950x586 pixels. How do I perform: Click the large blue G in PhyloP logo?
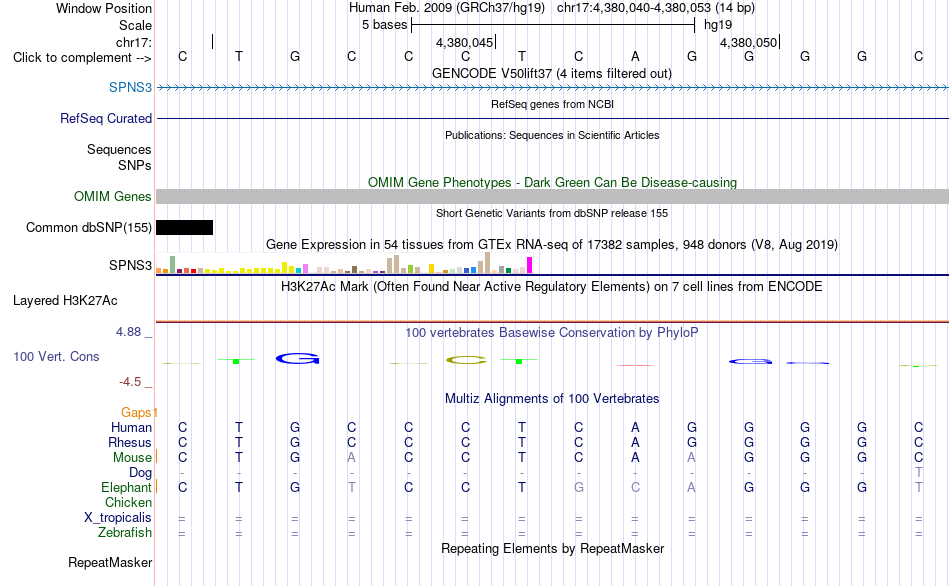click(x=297, y=359)
